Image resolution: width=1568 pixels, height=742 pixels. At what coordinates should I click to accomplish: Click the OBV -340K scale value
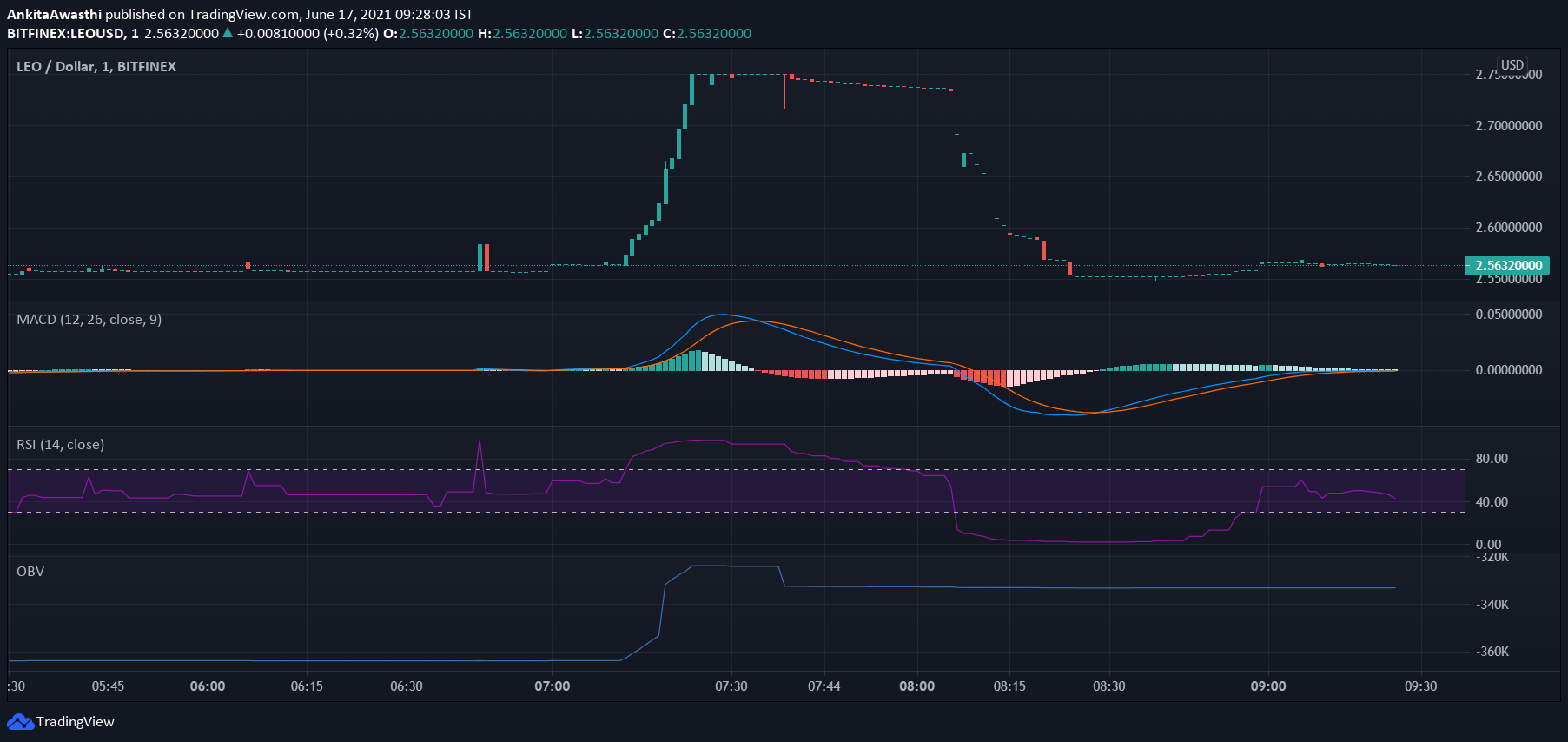click(x=1492, y=605)
